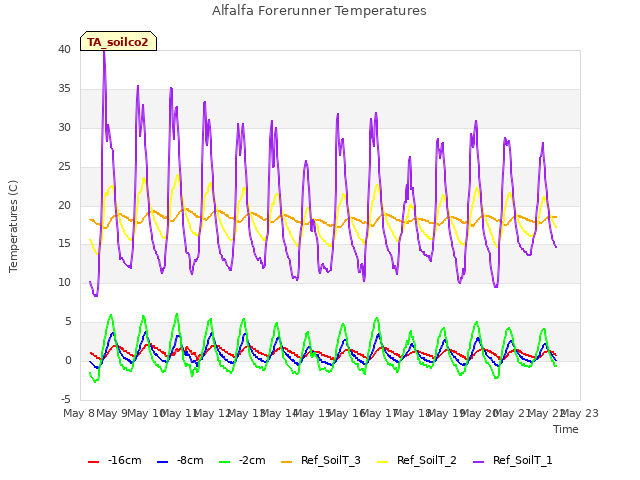
Task: Click the 0 y-axis tick label
Action: coord(68,360)
